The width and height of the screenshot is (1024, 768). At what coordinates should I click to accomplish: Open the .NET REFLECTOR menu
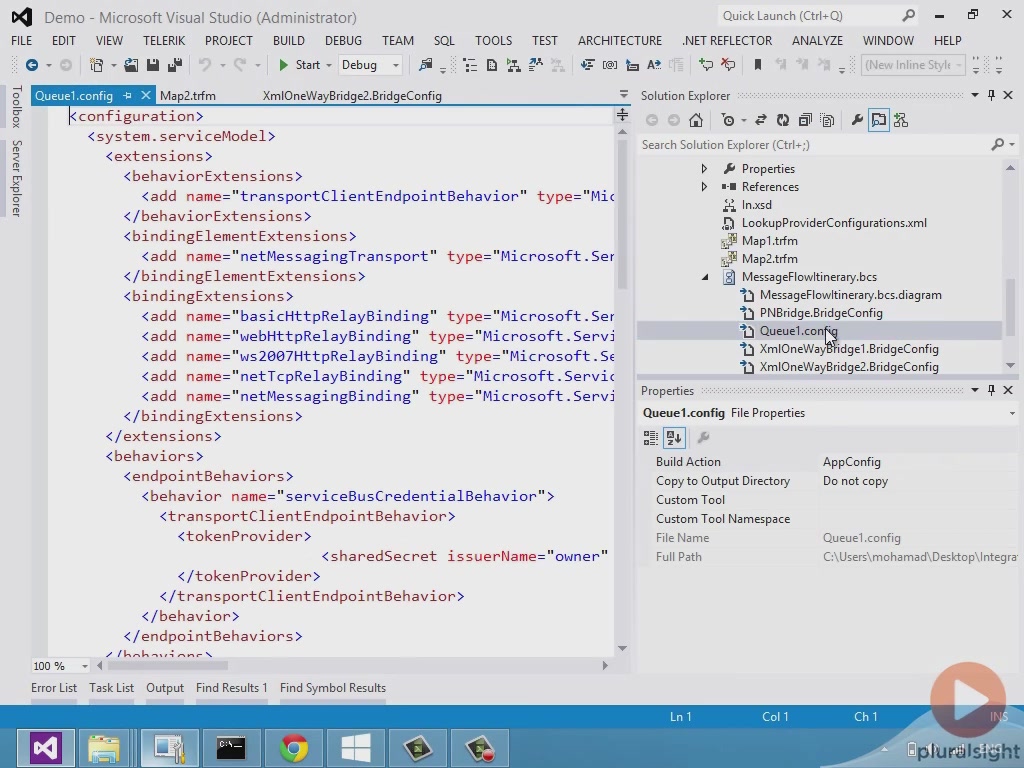[727, 40]
